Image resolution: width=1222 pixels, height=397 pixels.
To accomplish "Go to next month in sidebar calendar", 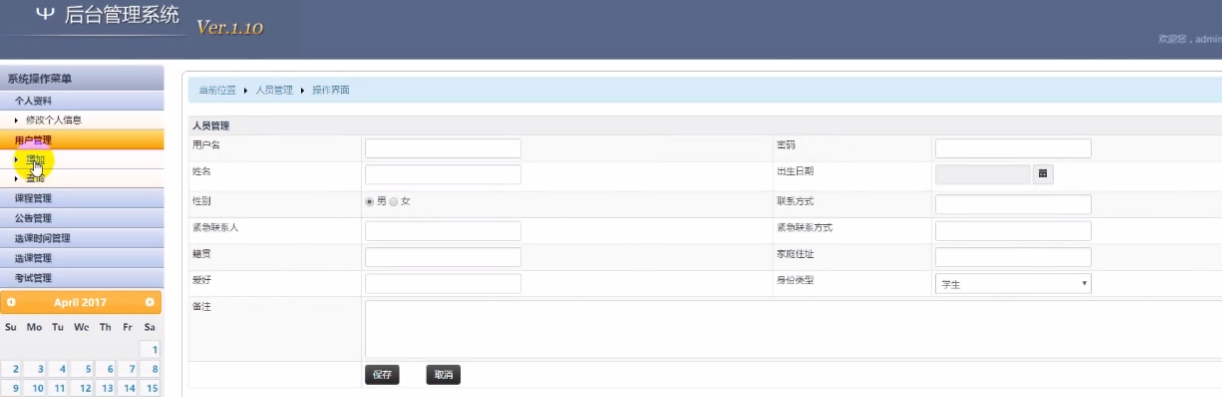I will pos(150,302).
